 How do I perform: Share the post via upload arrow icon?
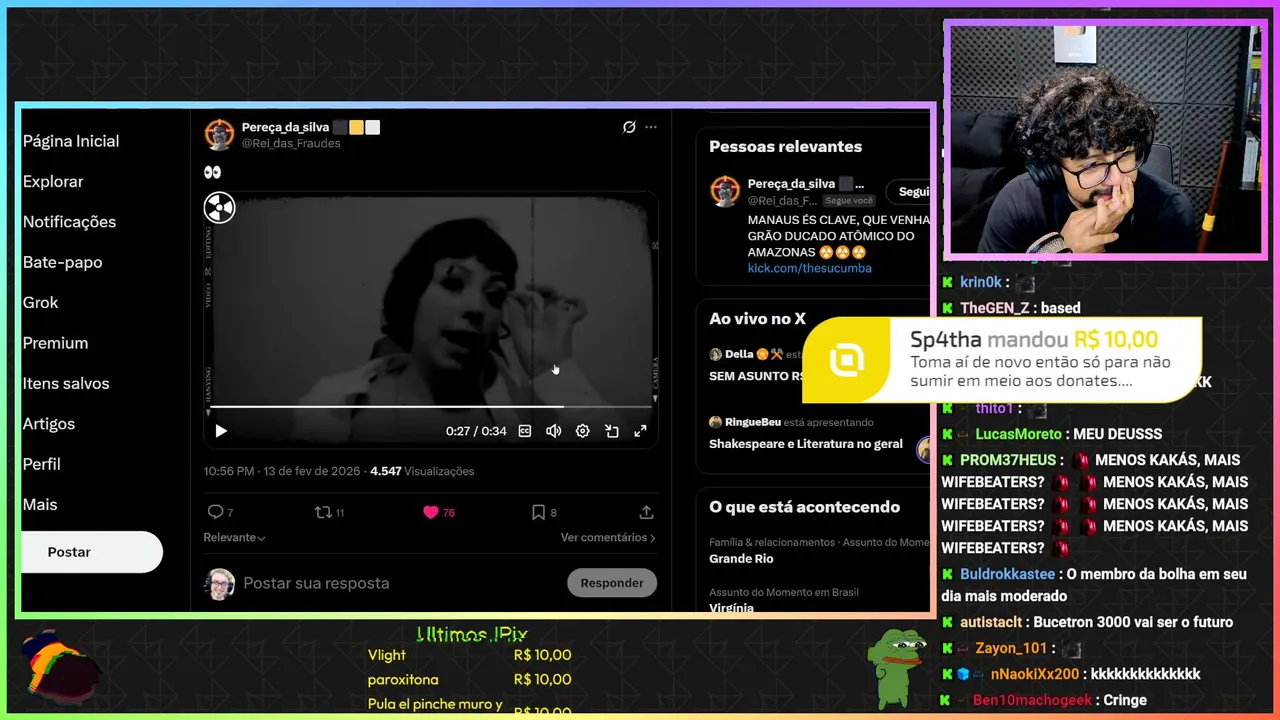tap(646, 512)
